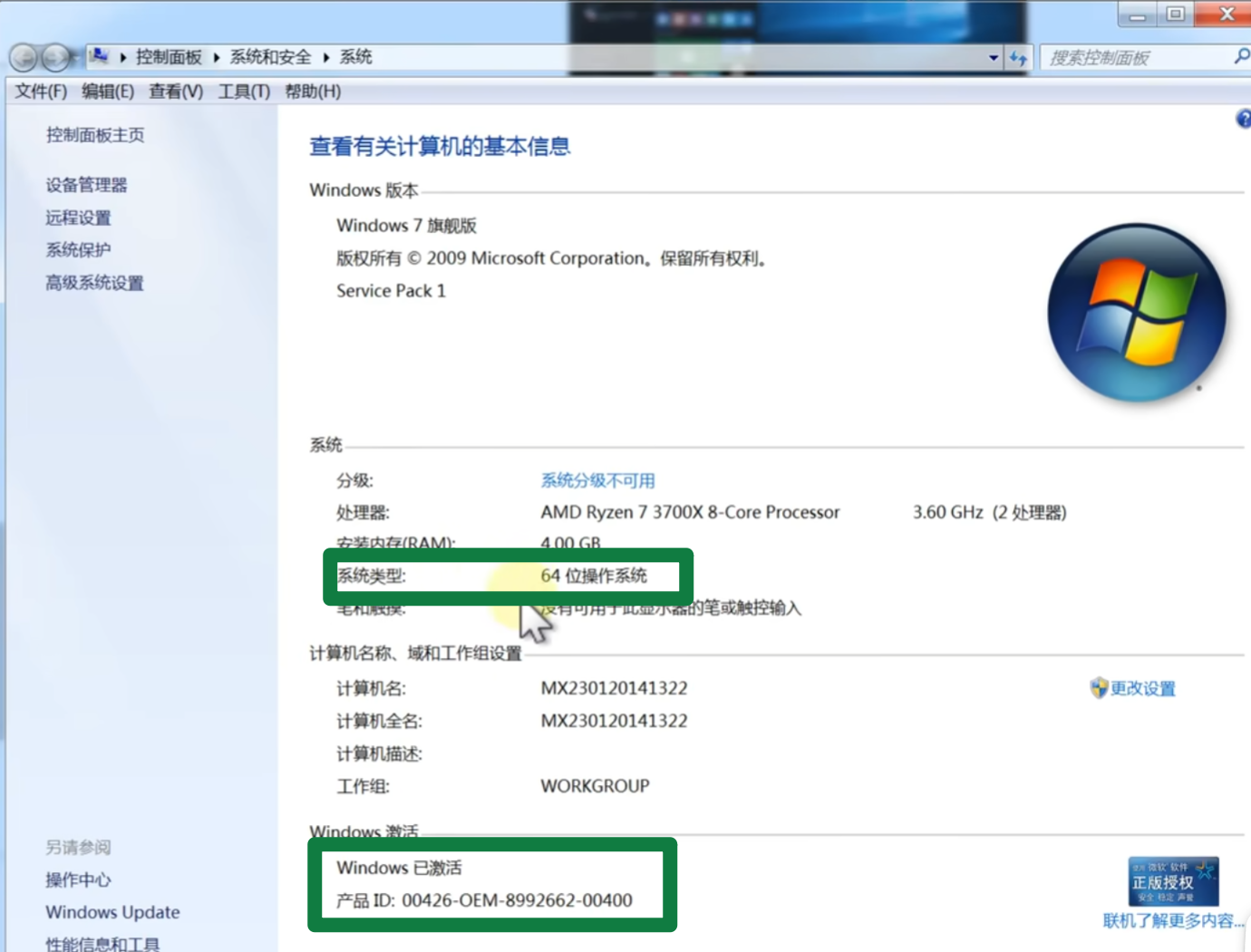This screenshot has height=952, width=1251.
Task: Click the 3.60 GHz (2 处理器) value
Action: point(989,512)
